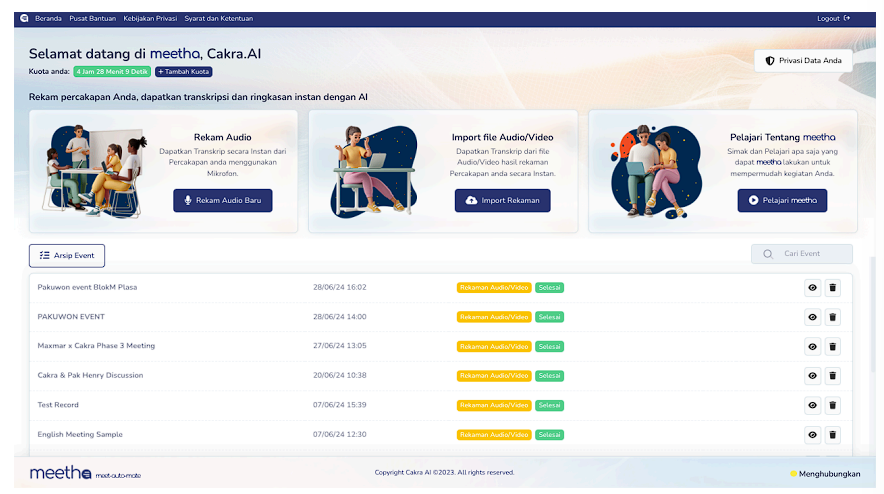Select Cakra & Pak Henry Discussion title

click(90, 375)
